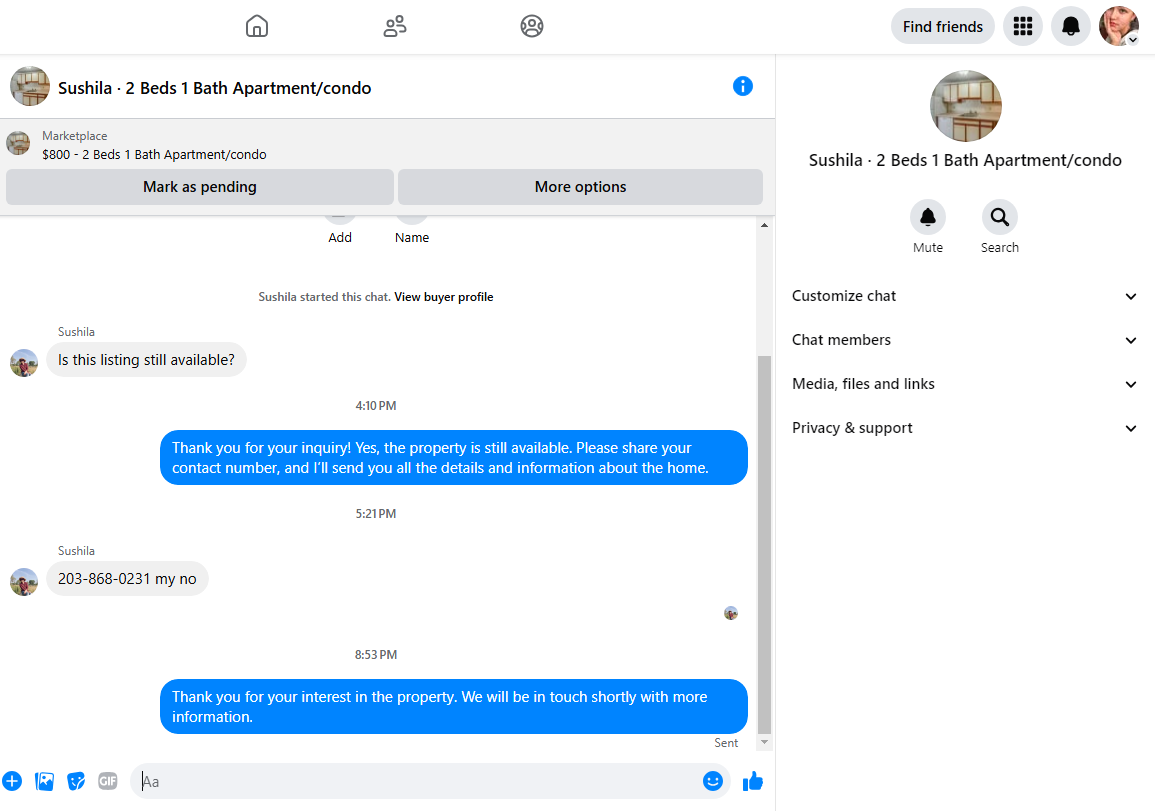Choose a sticker
Screen dimensions: 1155x811
pos(76,781)
